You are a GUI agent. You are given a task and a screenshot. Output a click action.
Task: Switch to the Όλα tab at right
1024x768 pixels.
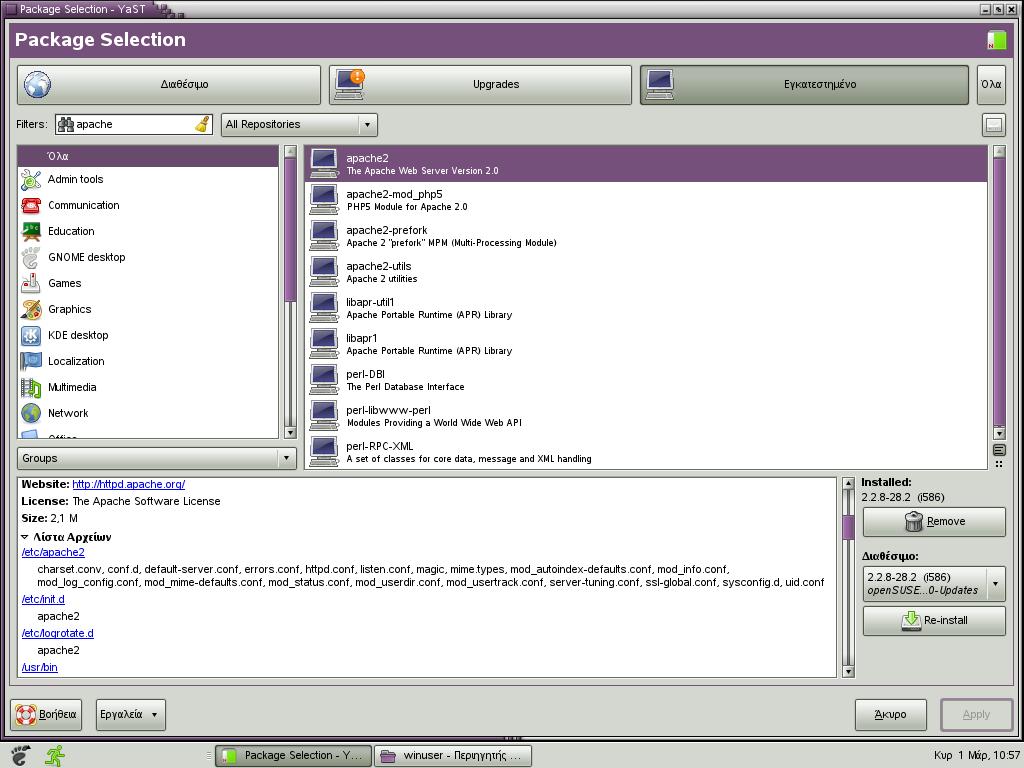[x=991, y=84]
